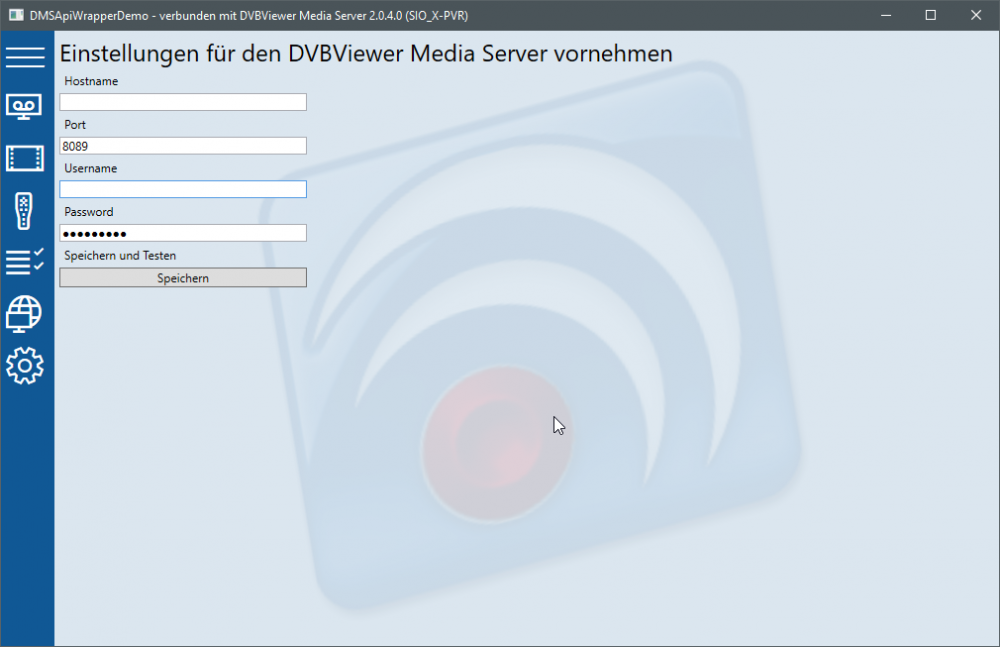
Task: Focus the Port field showing 8089
Action: click(183, 145)
